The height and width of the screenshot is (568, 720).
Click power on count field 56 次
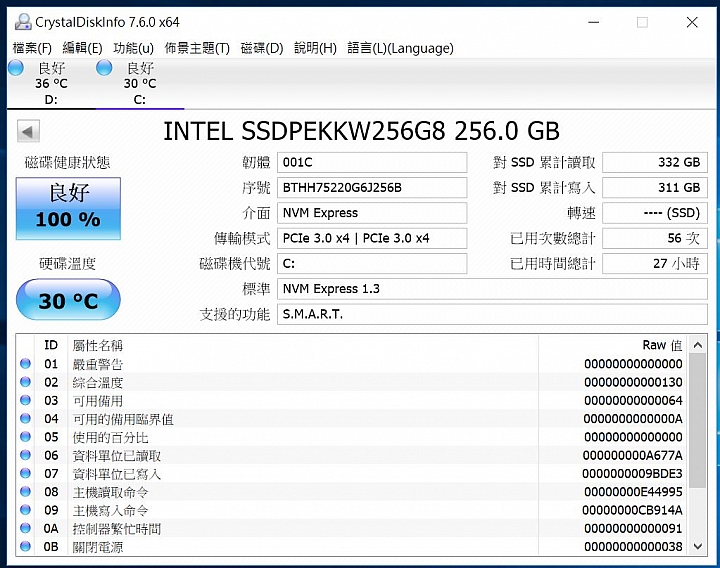point(655,238)
